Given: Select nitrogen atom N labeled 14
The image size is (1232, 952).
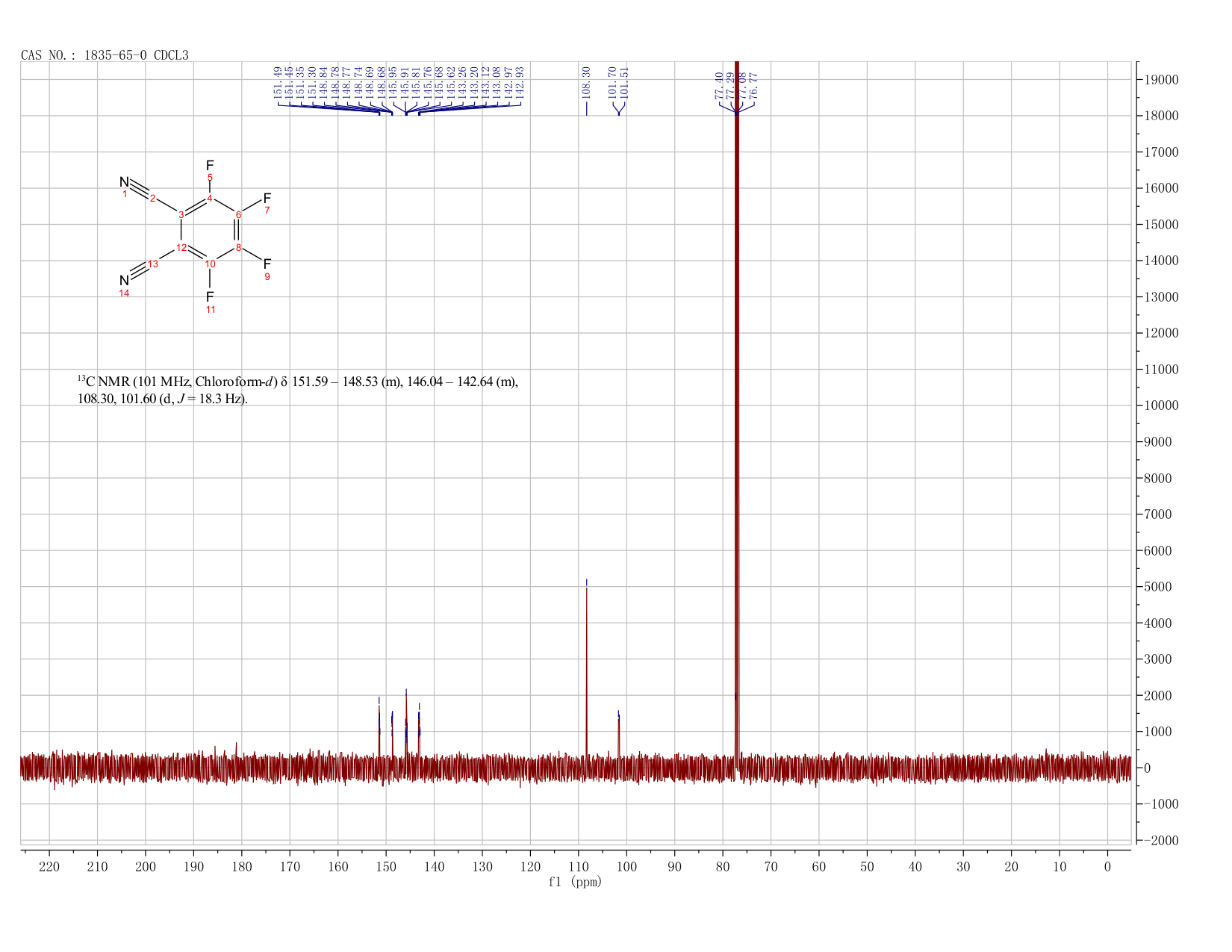Looking at the screenshot, I should 124,281.
